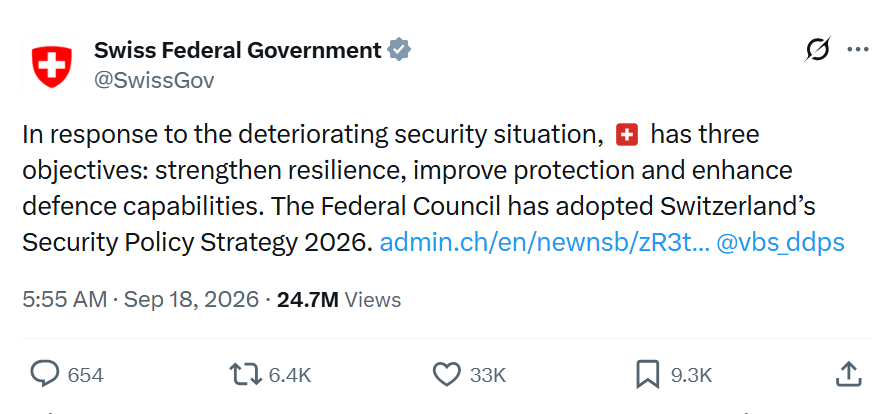Open the @SwissGov handle profile

click(154, 80)
